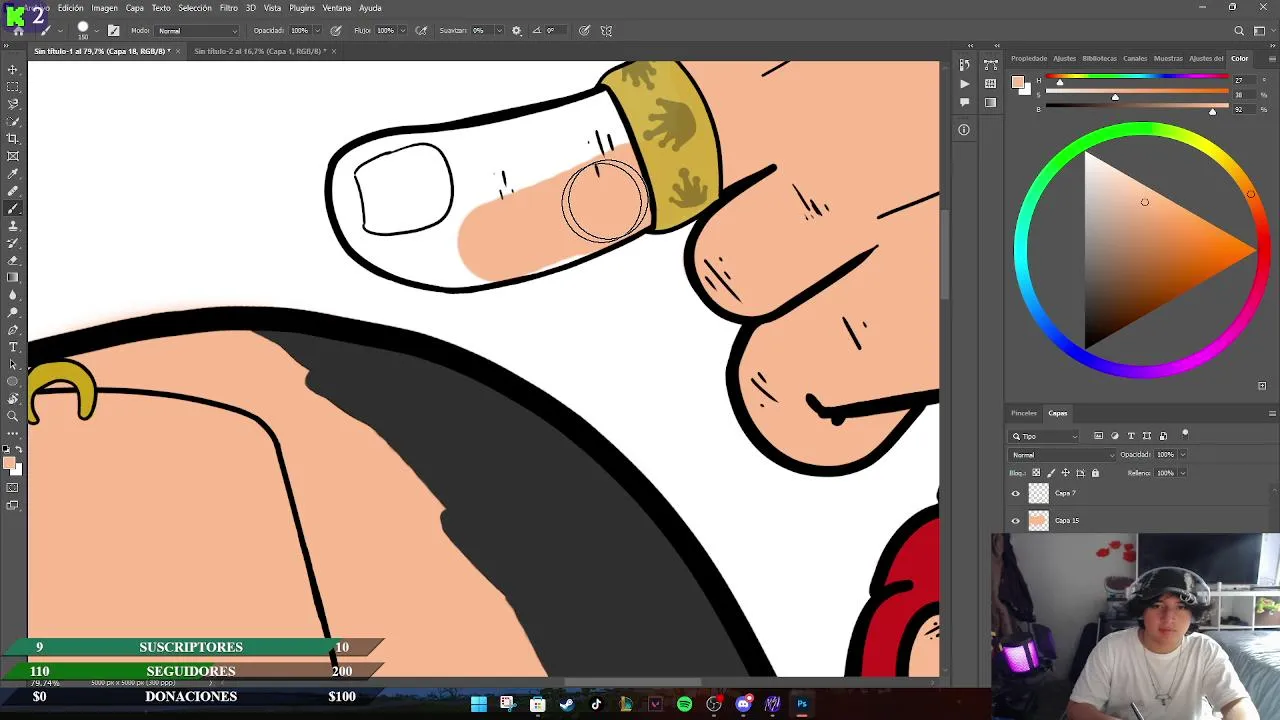Open the Opacidad dropdown in options bar
The height and width of the screenshot is (720, 1280).
pos(317,31)
